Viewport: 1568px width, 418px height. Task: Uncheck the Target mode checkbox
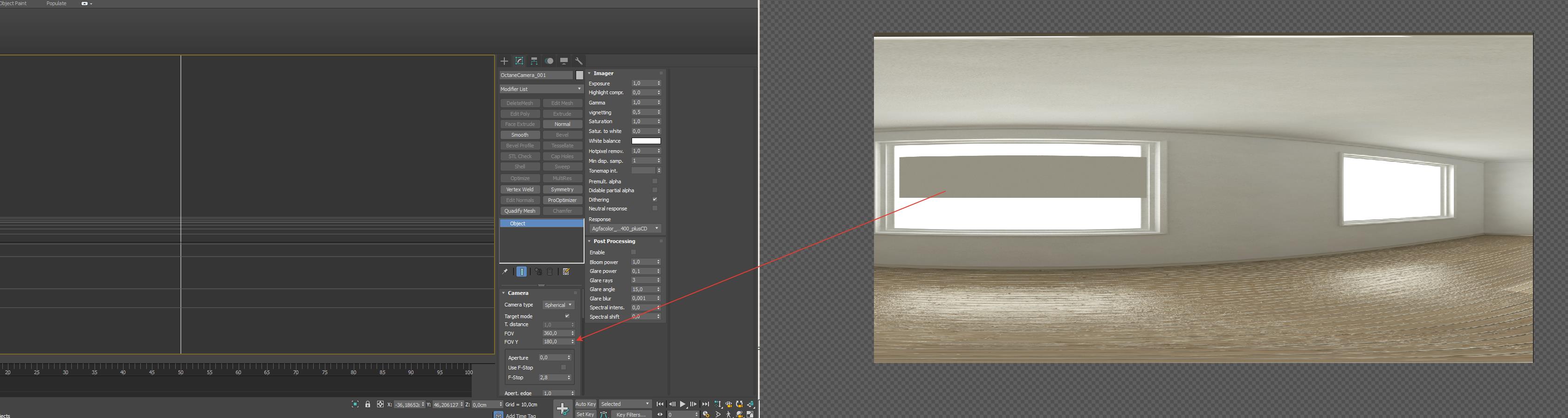pyautogui.click(x=567, y=316)
